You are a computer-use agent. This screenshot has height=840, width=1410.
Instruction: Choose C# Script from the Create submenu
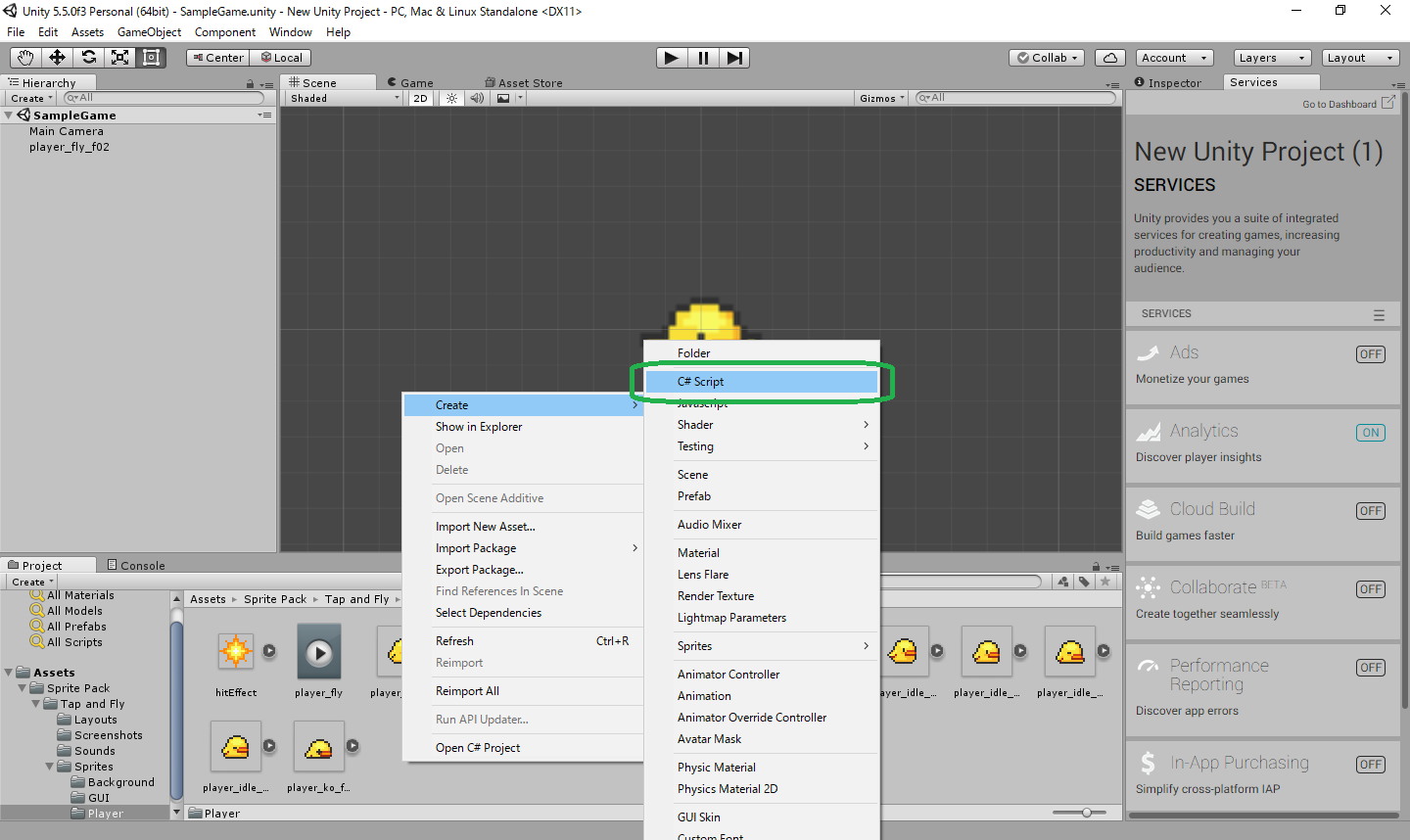tap(765, 381)
